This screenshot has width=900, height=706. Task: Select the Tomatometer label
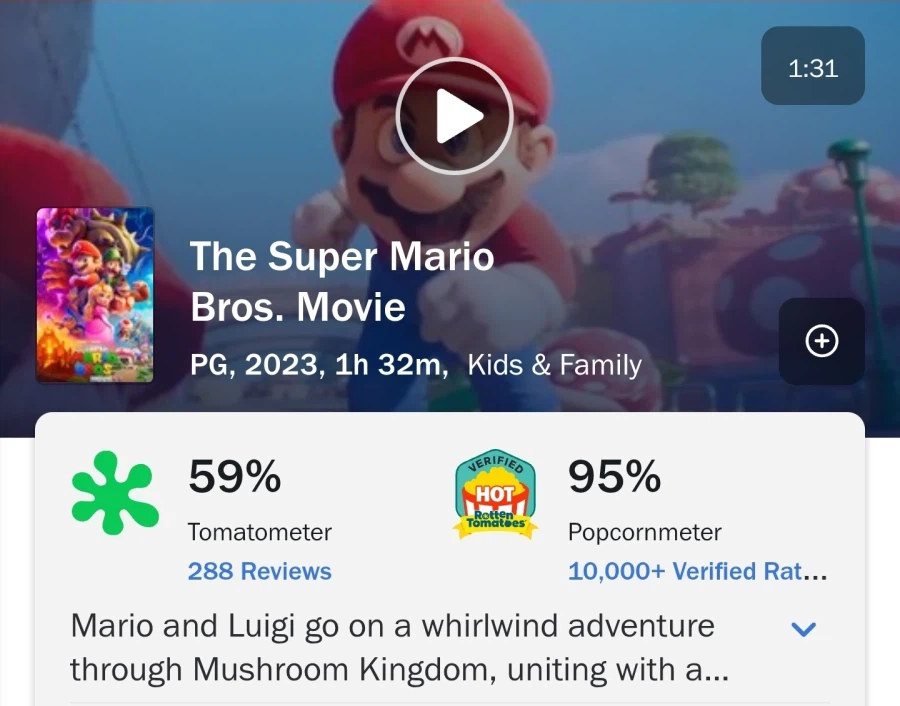click(259, 532)
